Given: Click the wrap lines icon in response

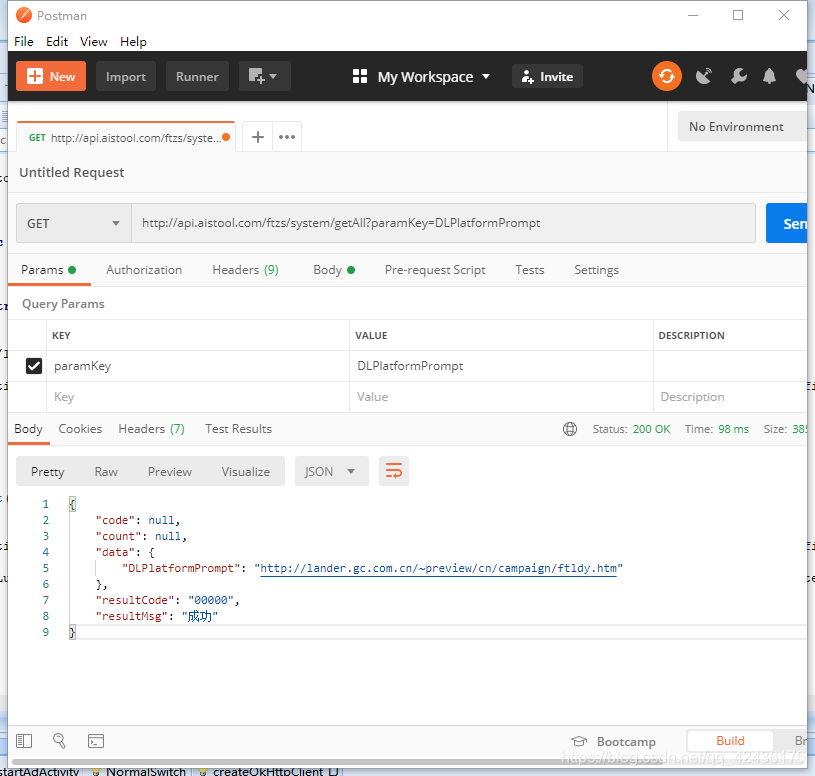Looking at the screenshot, I should [x=394, y=471].
